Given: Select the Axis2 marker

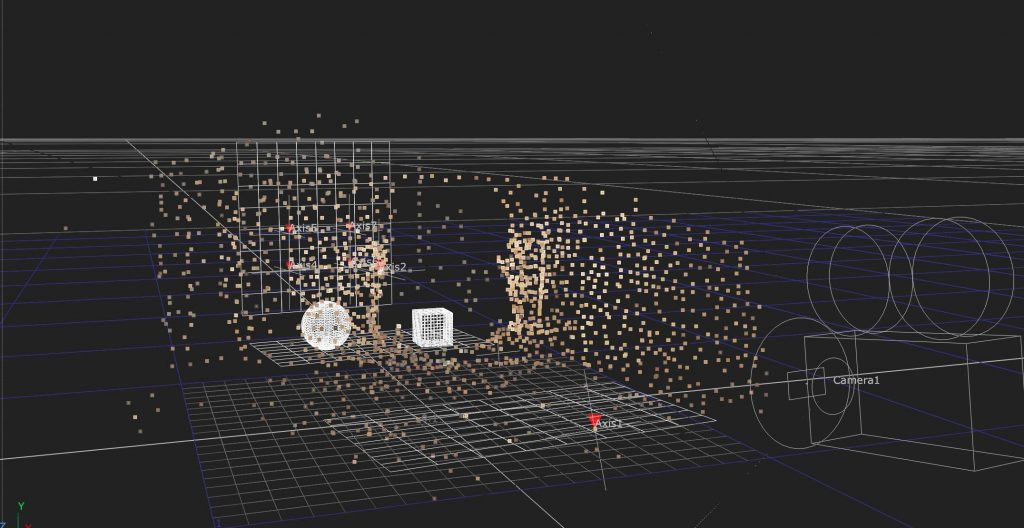Looking at the screenshot, I should (x=381, y=266).
